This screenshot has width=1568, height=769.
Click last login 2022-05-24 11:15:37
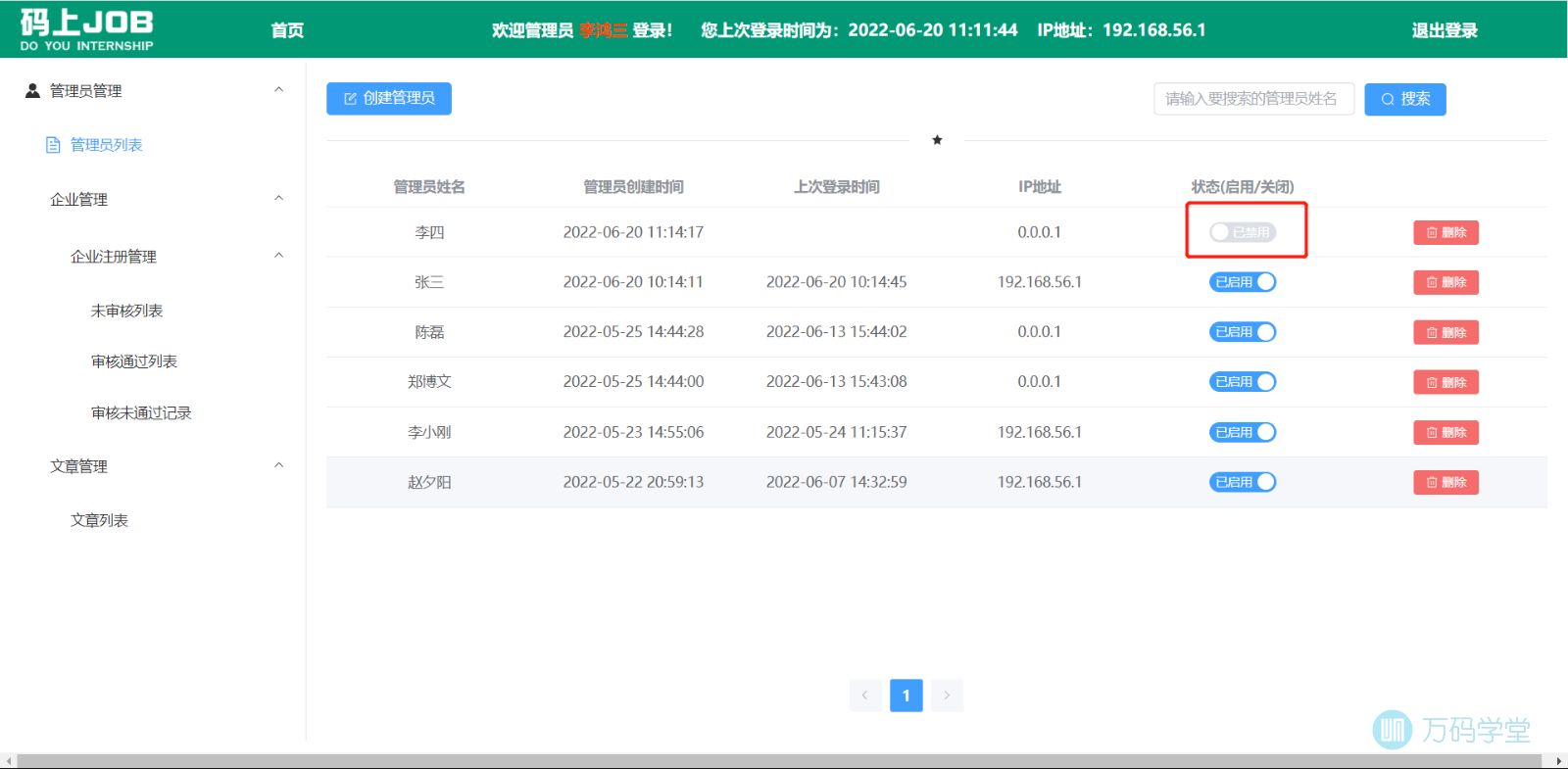pos(836,432)
